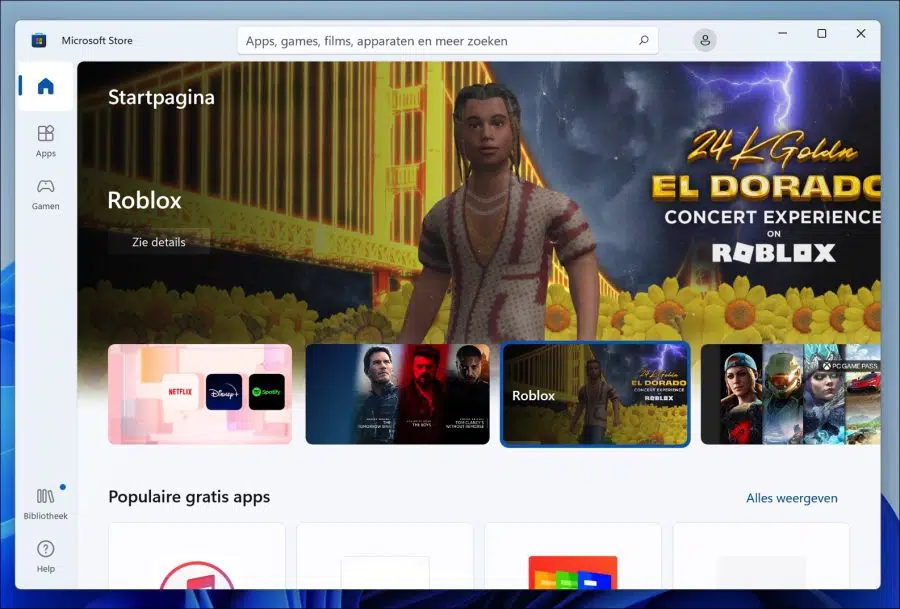
Task: Select the Netflix Disney+ Spotify promo card
Action: click(200, 394)
